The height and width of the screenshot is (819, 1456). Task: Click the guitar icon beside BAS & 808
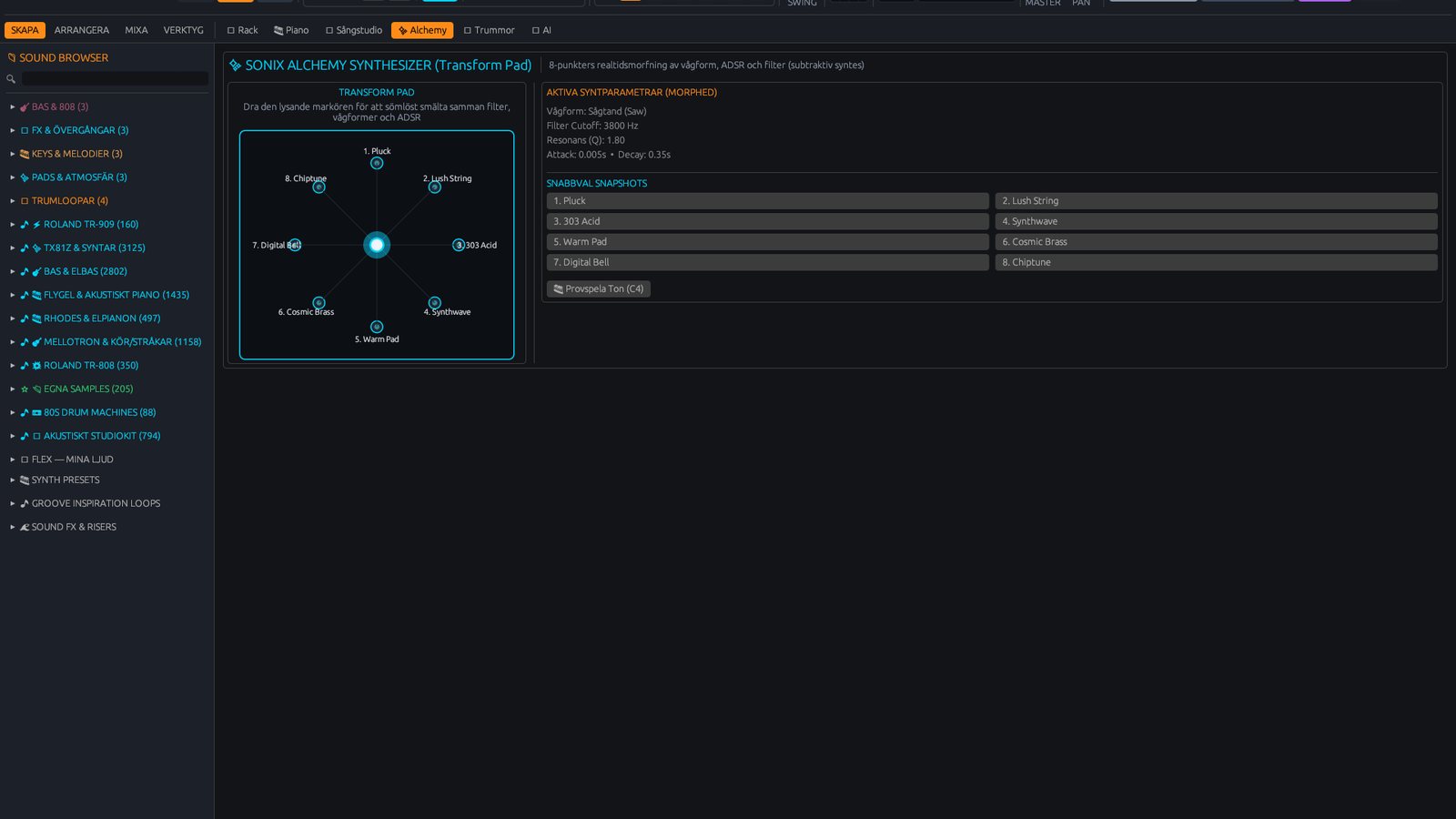[x=25, y=106]
